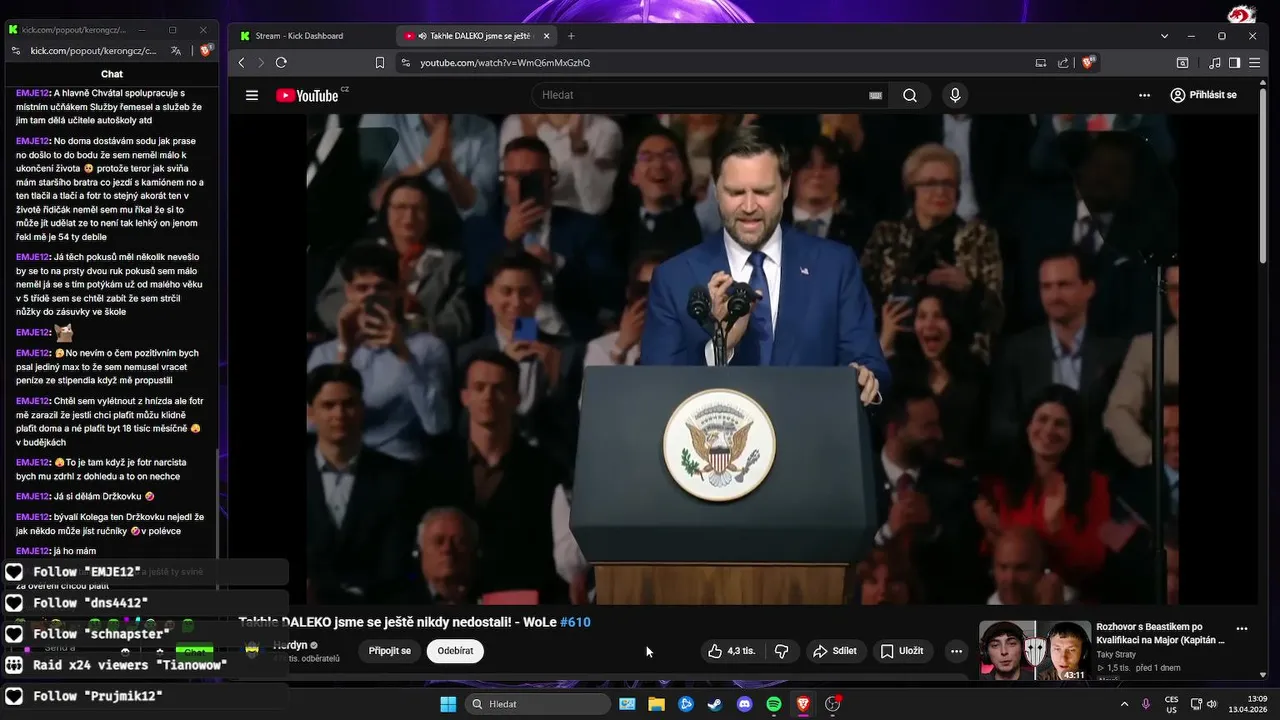Submit search with the magnifier button
Image resolution: width=1280 pixels, height=720 pixels.
(x=910, y=95)
